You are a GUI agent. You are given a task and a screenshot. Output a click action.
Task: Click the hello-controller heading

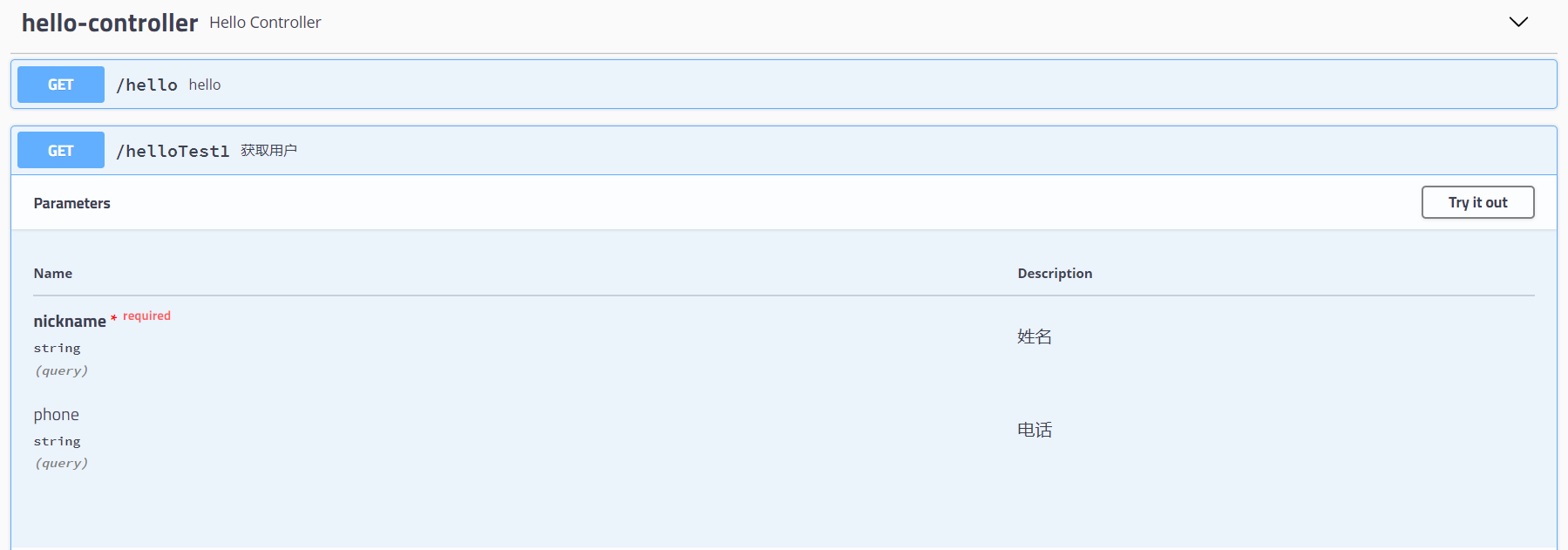pyautogui.click(x=110, y=23)
